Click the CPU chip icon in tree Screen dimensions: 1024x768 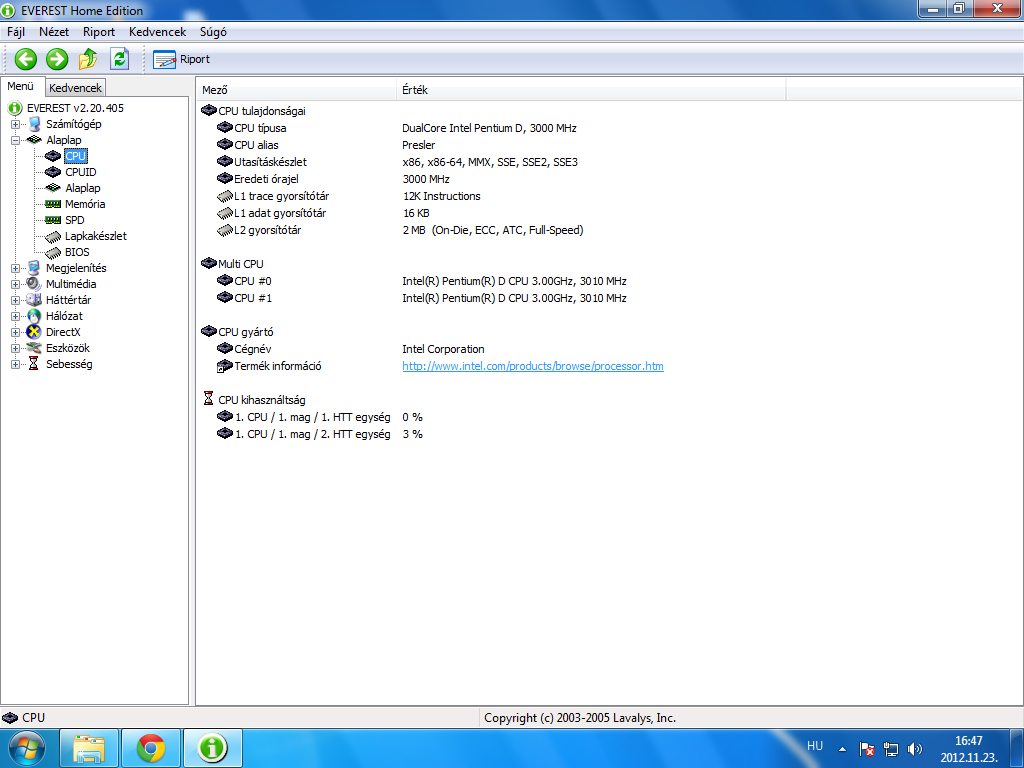point(53,156)
